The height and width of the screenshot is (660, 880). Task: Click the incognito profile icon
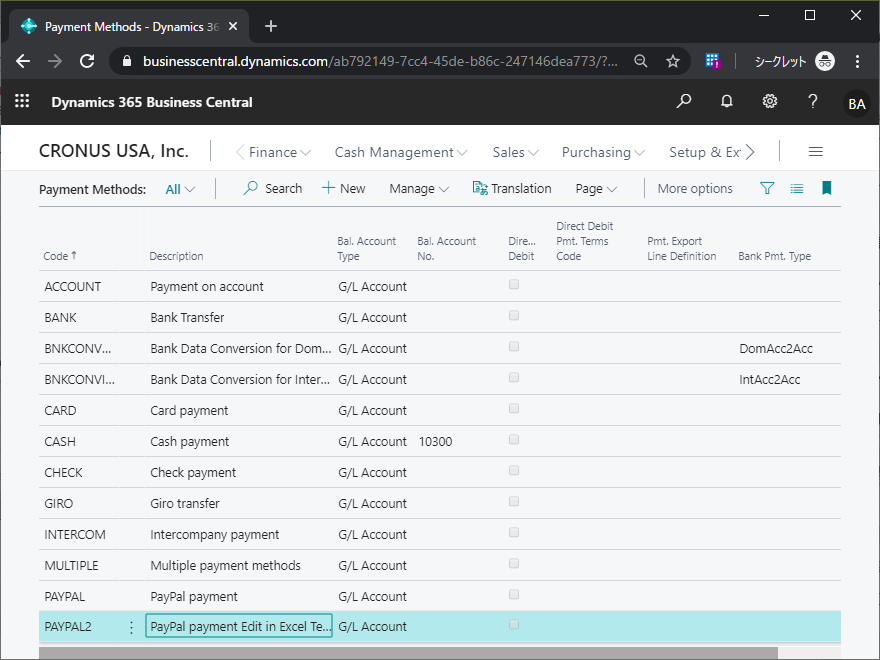825,61
